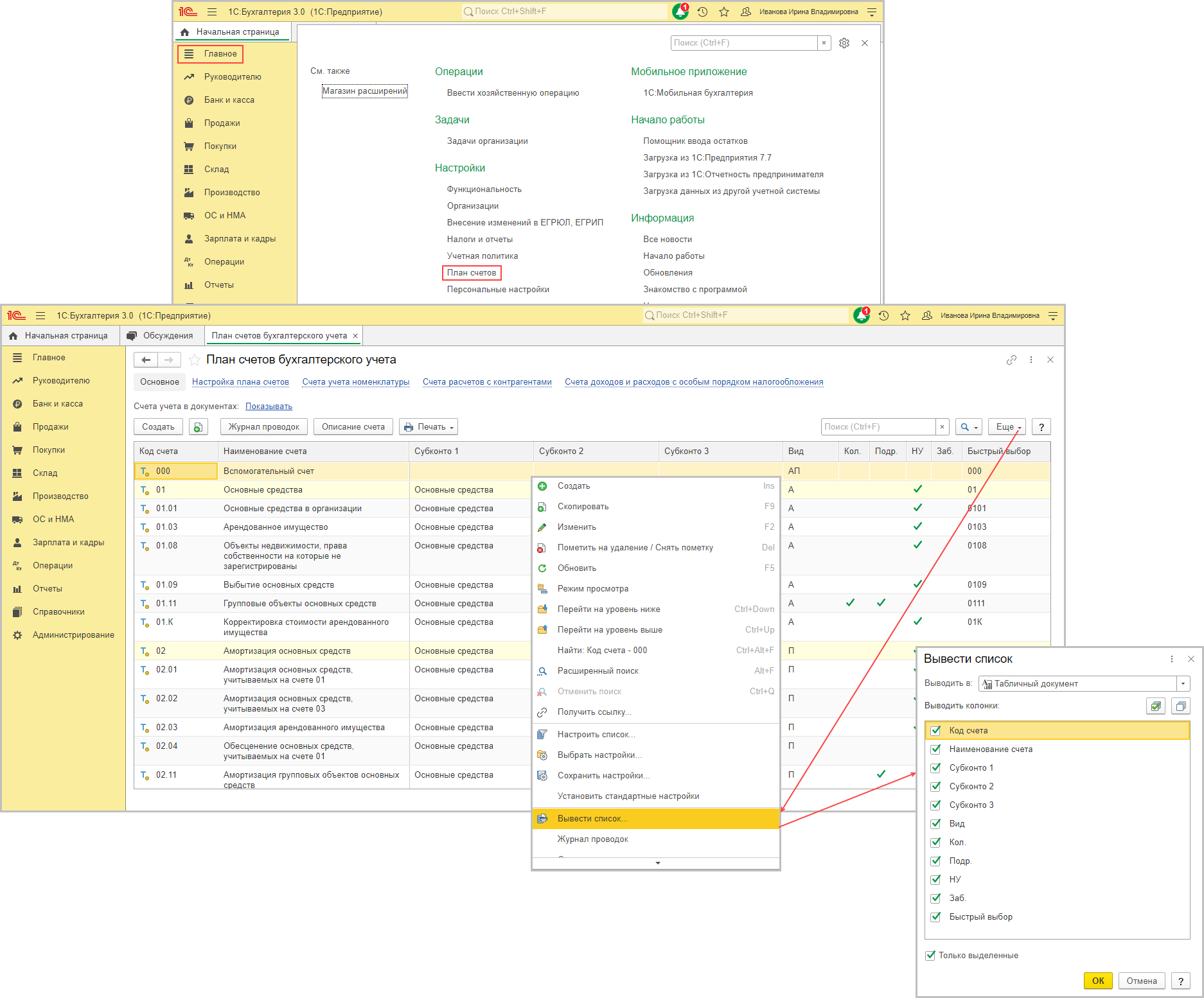Click the get link icon of the form
The image size is (1204, 998).
[x=1011, y=360]
